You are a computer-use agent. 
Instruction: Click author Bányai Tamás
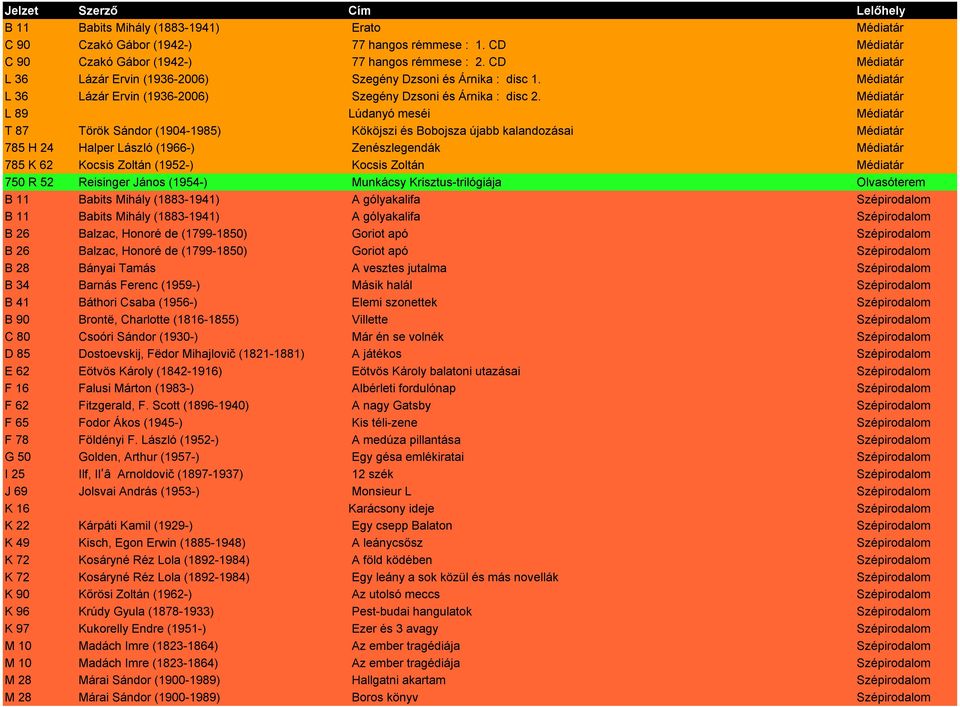(117, 267)
